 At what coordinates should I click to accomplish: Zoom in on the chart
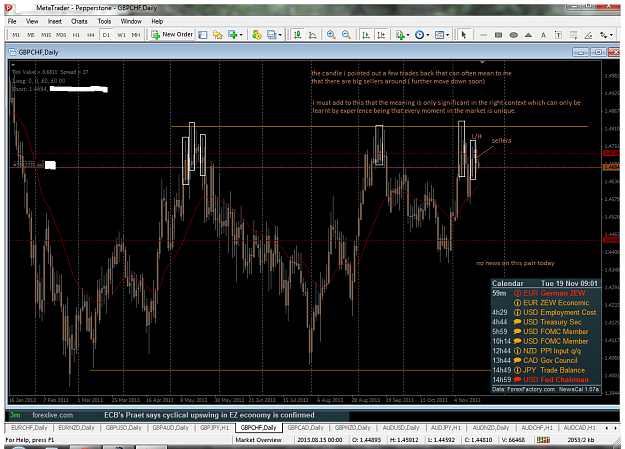[x=331, y=35]
